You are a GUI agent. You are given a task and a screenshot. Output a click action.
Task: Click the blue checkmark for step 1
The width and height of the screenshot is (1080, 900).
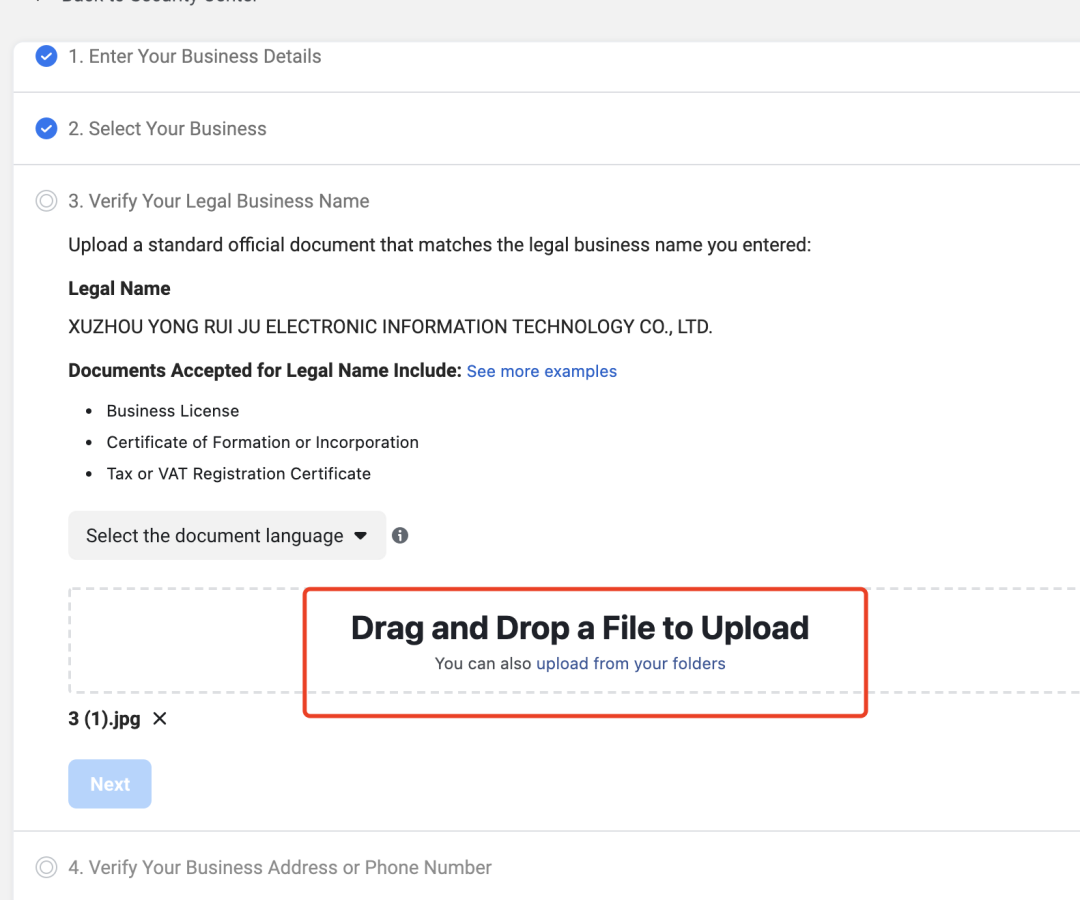(46, 56)
